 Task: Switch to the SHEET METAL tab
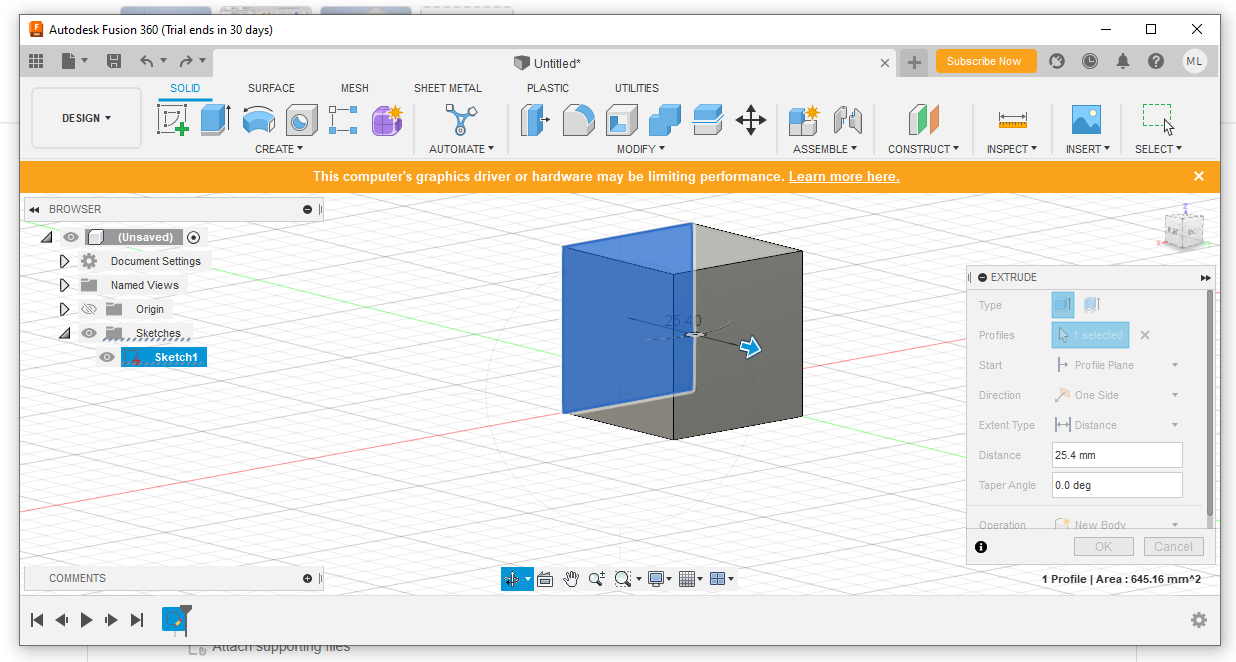coord(448,88)
